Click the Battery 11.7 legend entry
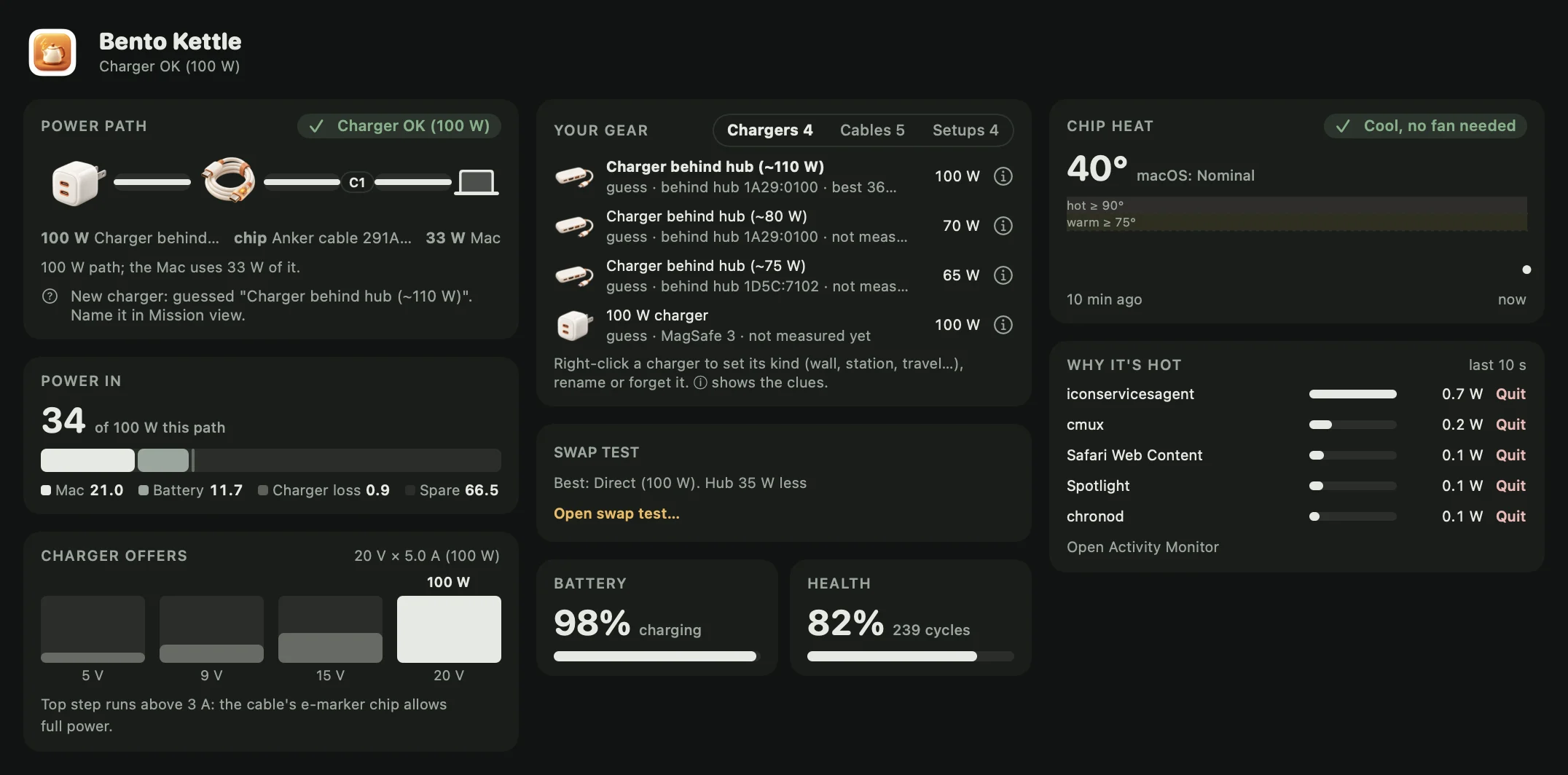This screenshot has width=1568, height=775. pyautogui.click(x=191, y=490)
